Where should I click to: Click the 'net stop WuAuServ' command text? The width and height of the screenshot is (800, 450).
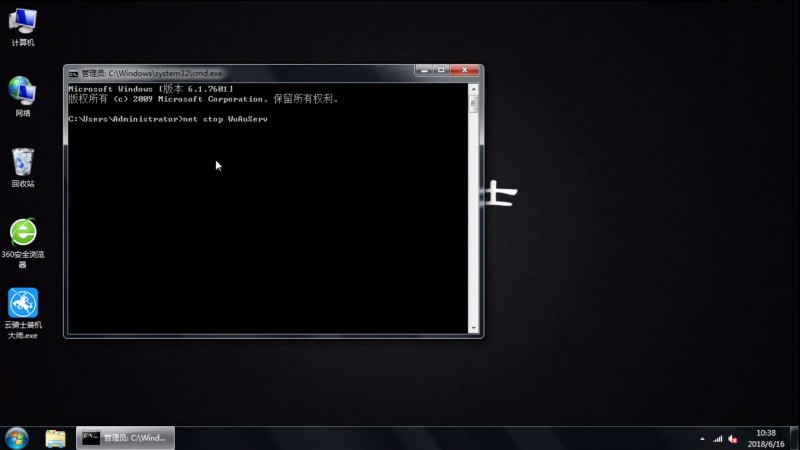(225, 119)
